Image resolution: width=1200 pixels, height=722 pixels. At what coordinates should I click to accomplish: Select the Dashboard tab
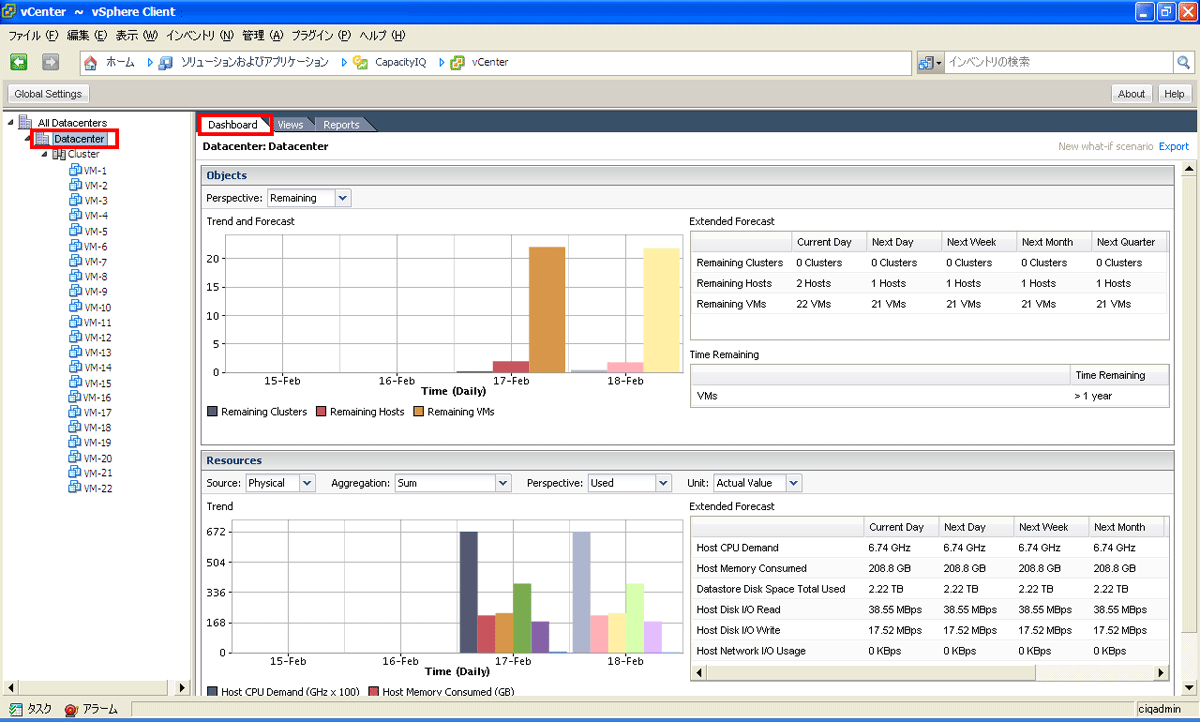pos(233,125)
